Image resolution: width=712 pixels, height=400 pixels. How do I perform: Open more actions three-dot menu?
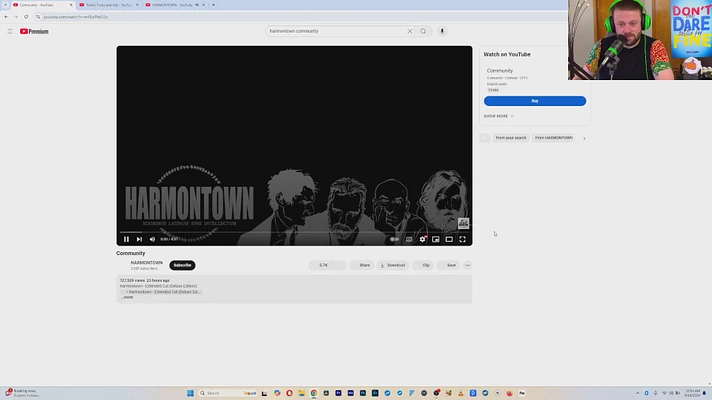click(467, 265)
